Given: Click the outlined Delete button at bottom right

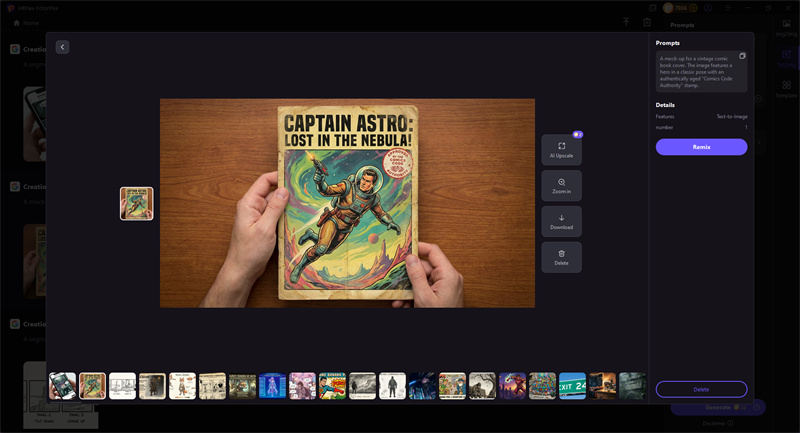Looking at the screenshot, I should pos(701,389).
